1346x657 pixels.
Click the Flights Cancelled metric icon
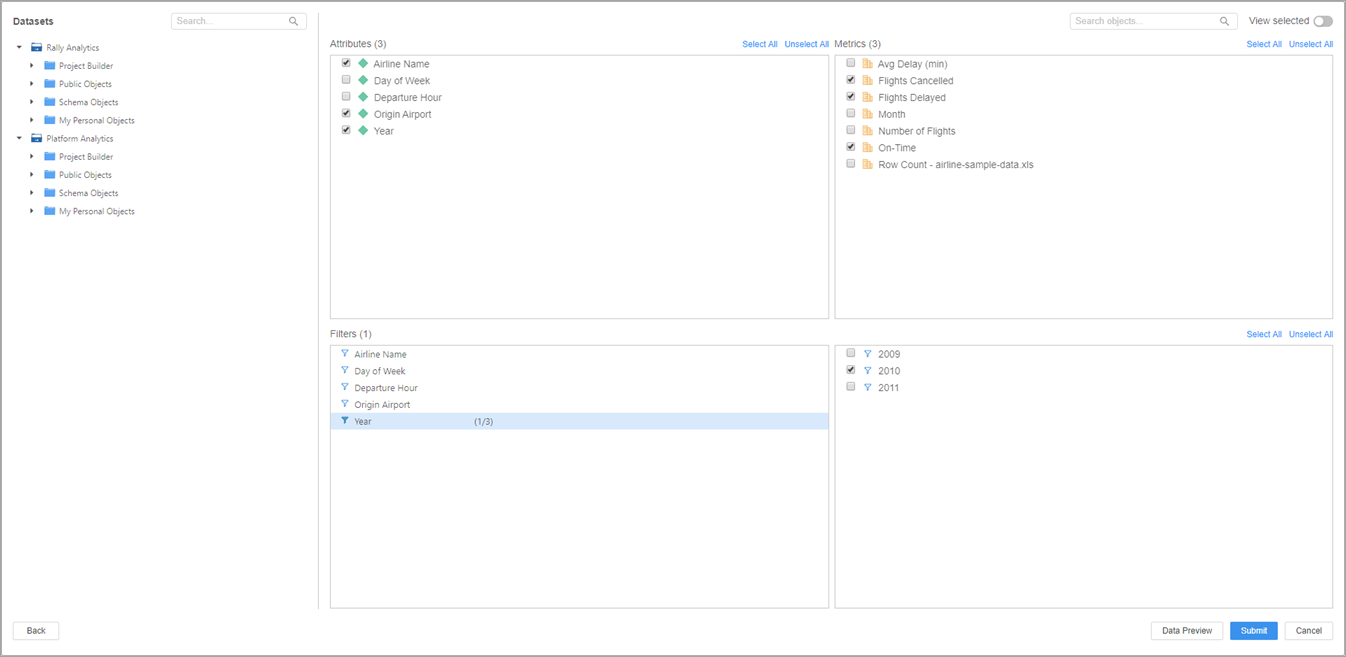[867, 81]
